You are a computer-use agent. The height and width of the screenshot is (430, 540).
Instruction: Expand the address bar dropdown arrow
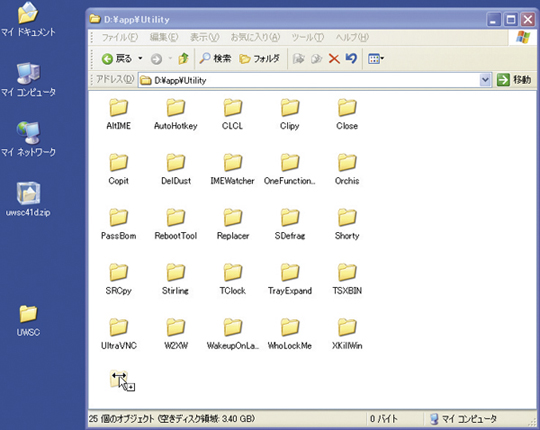[485, 80]
